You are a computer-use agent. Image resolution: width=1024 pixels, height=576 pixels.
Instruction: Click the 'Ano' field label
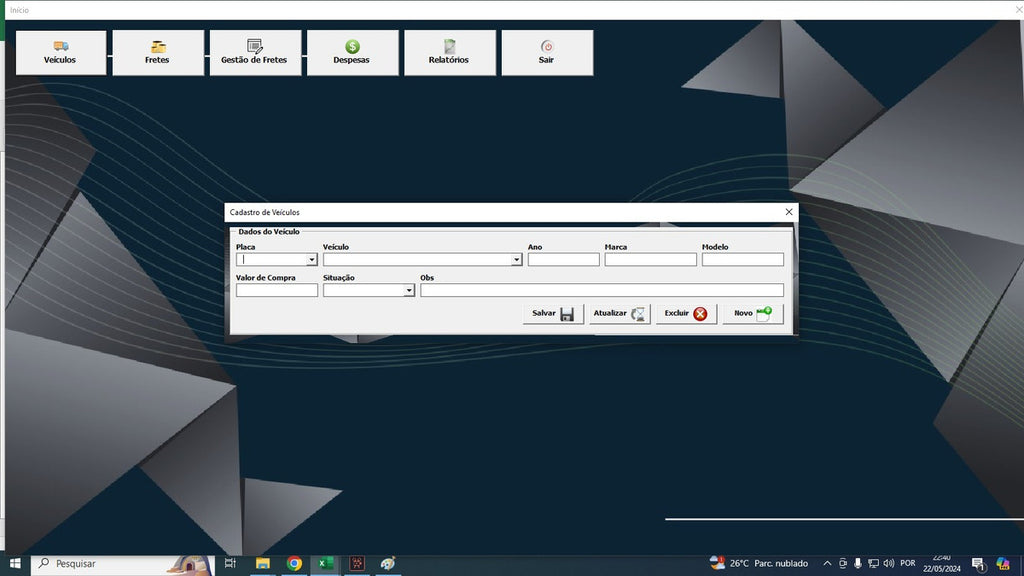535,247
